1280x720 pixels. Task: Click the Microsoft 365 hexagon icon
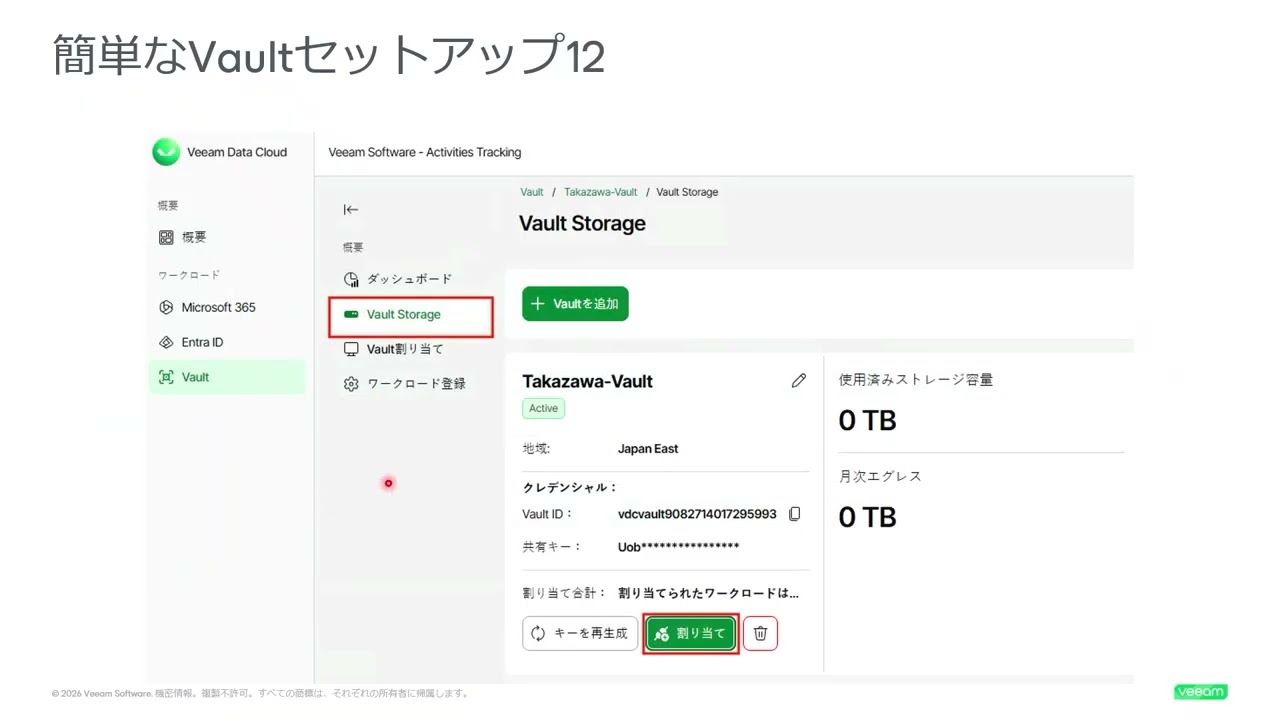pos(166,307)
